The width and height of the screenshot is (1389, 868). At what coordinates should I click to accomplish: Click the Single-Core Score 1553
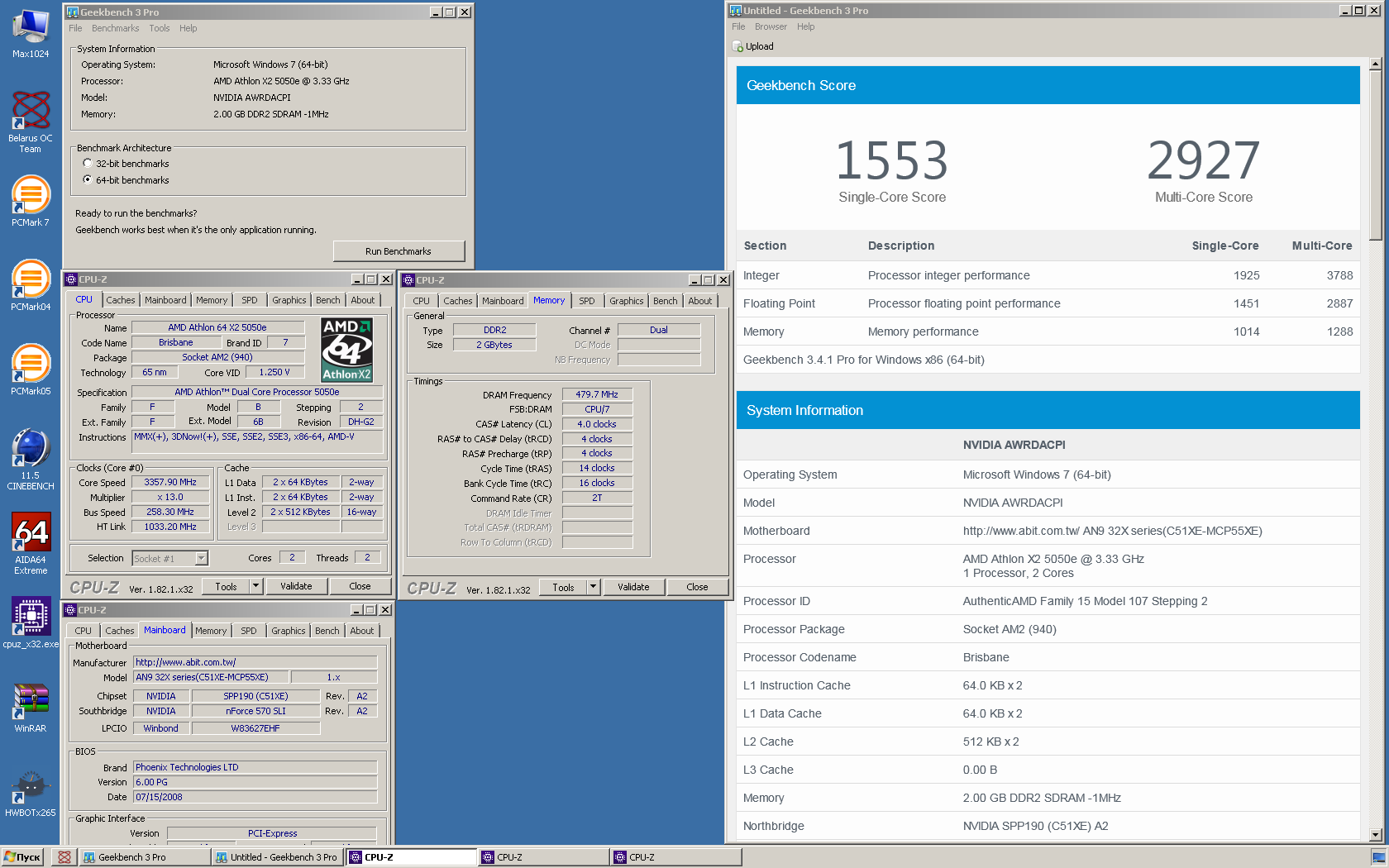[892, 160]
